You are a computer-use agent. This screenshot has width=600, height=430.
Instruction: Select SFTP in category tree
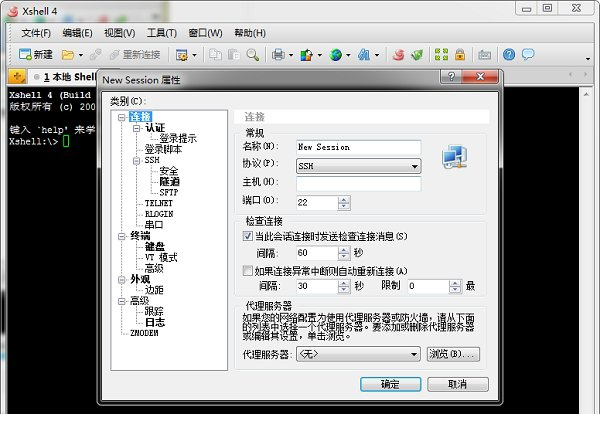(x=169, y=192)
